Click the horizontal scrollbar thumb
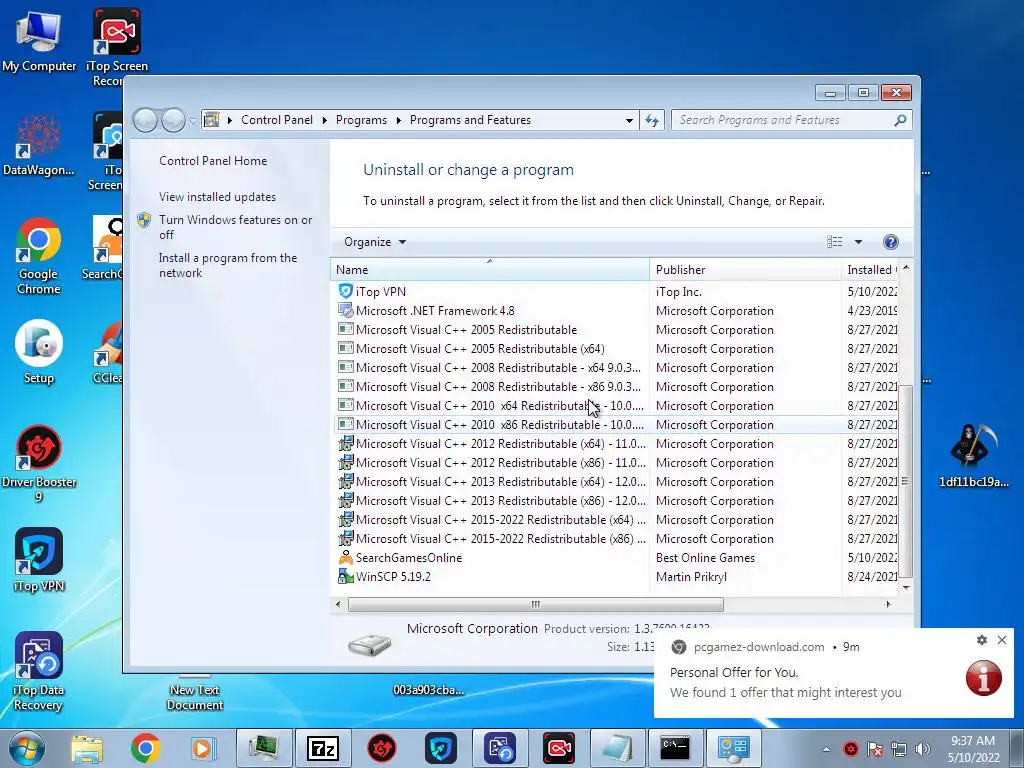 (536, 605)
